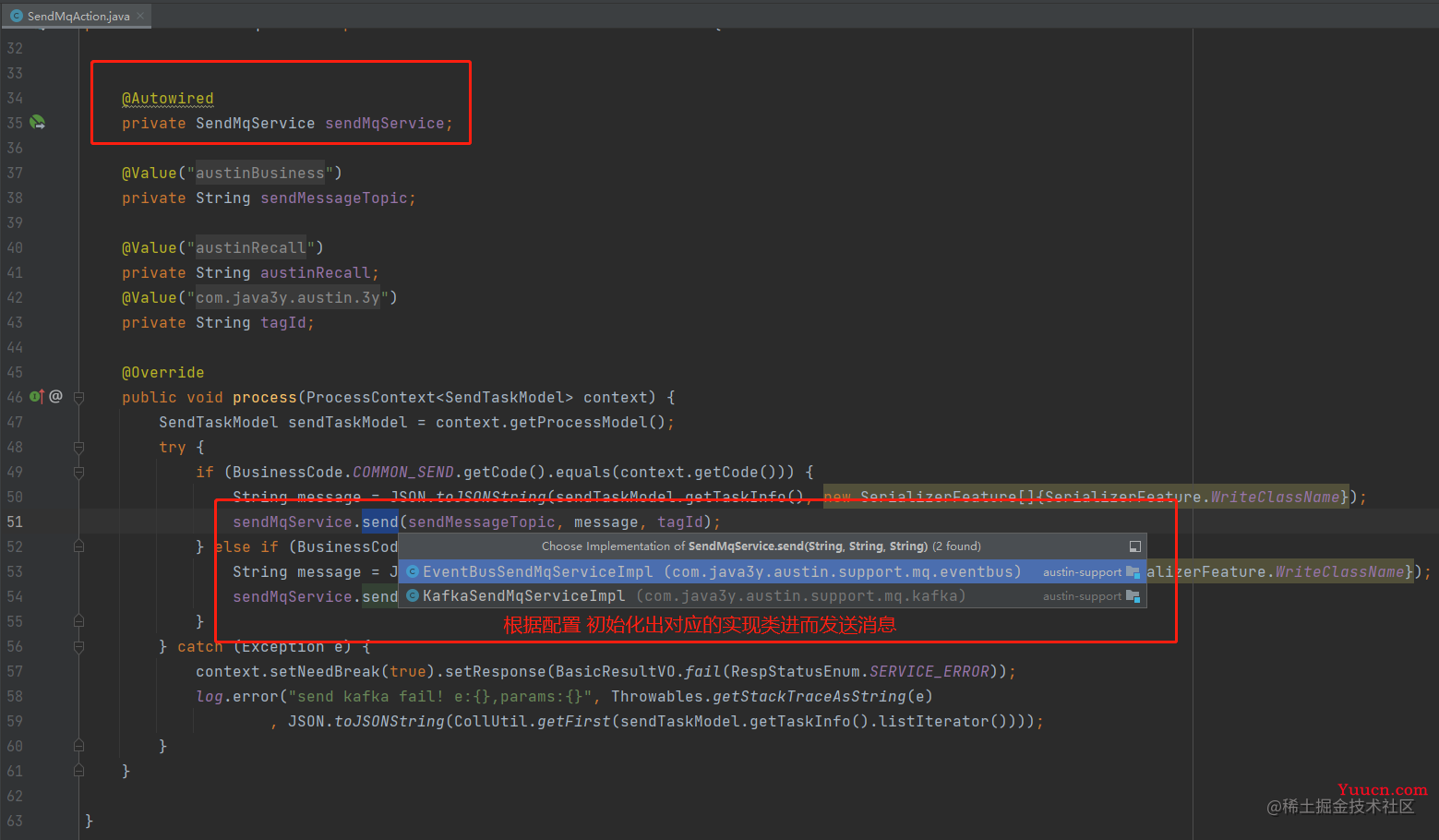Click the Java class icon on the SendMqAction.java tab
This screenshot has height=840, width=1439.
[x=16, y=16]
